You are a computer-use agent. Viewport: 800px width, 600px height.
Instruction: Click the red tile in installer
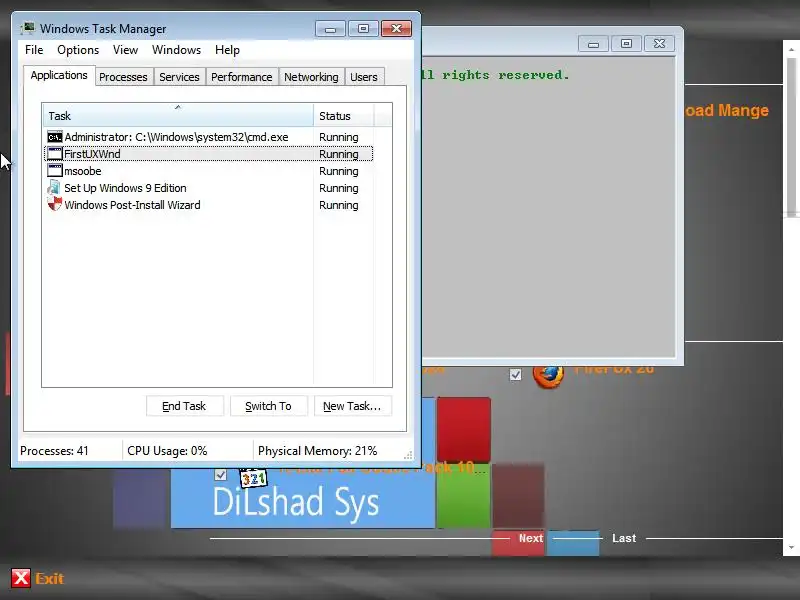463,430
